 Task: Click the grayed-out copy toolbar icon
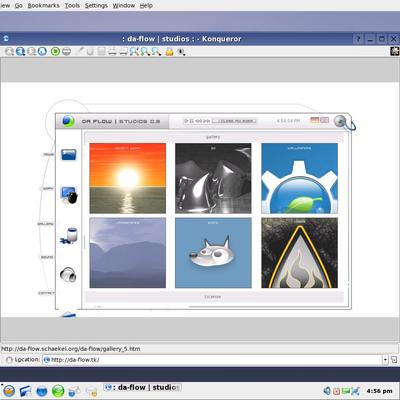click(x=90, y=52)
